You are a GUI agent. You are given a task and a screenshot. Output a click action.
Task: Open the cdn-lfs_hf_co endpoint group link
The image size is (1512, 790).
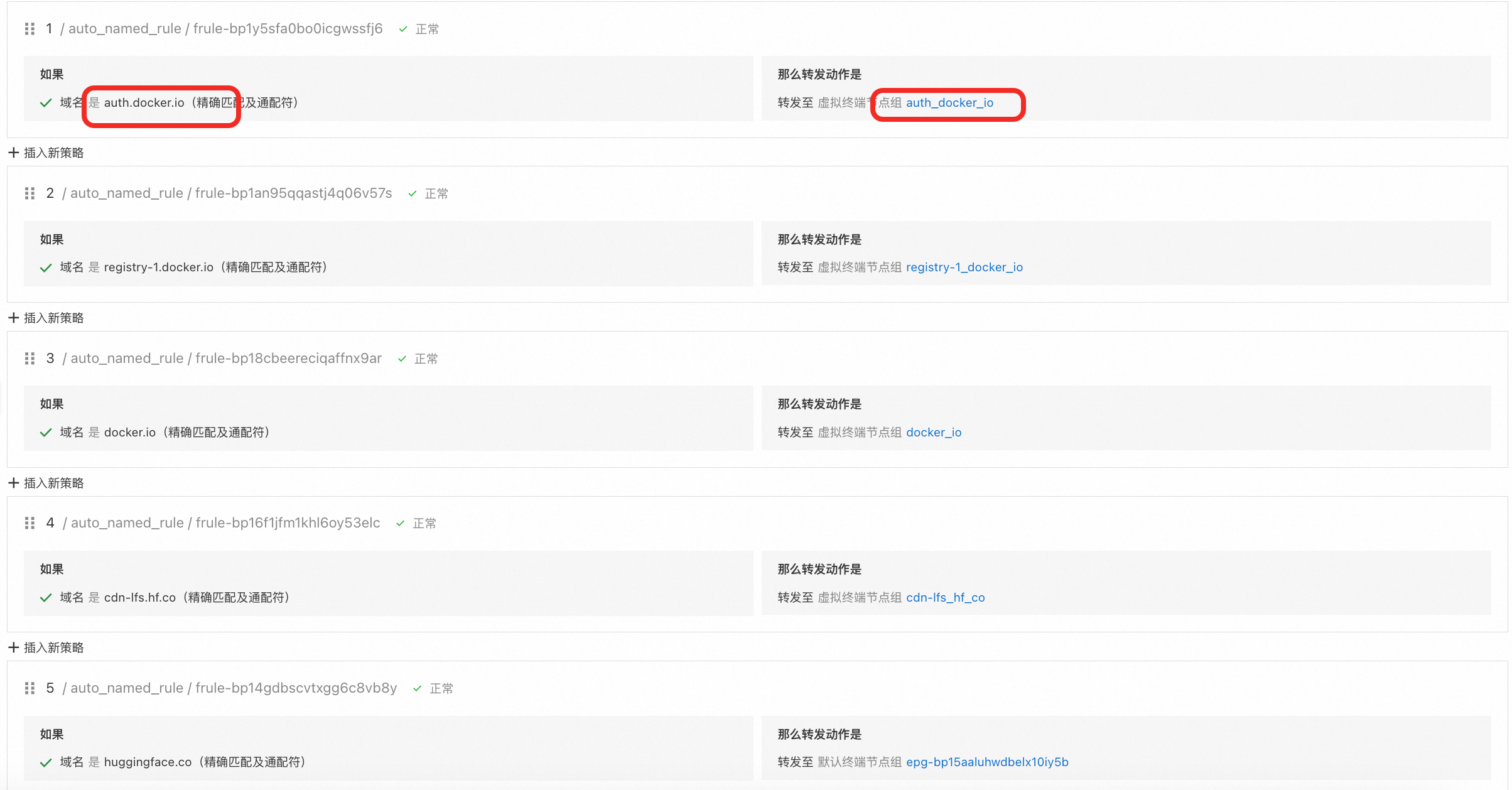tap(946, 598)
